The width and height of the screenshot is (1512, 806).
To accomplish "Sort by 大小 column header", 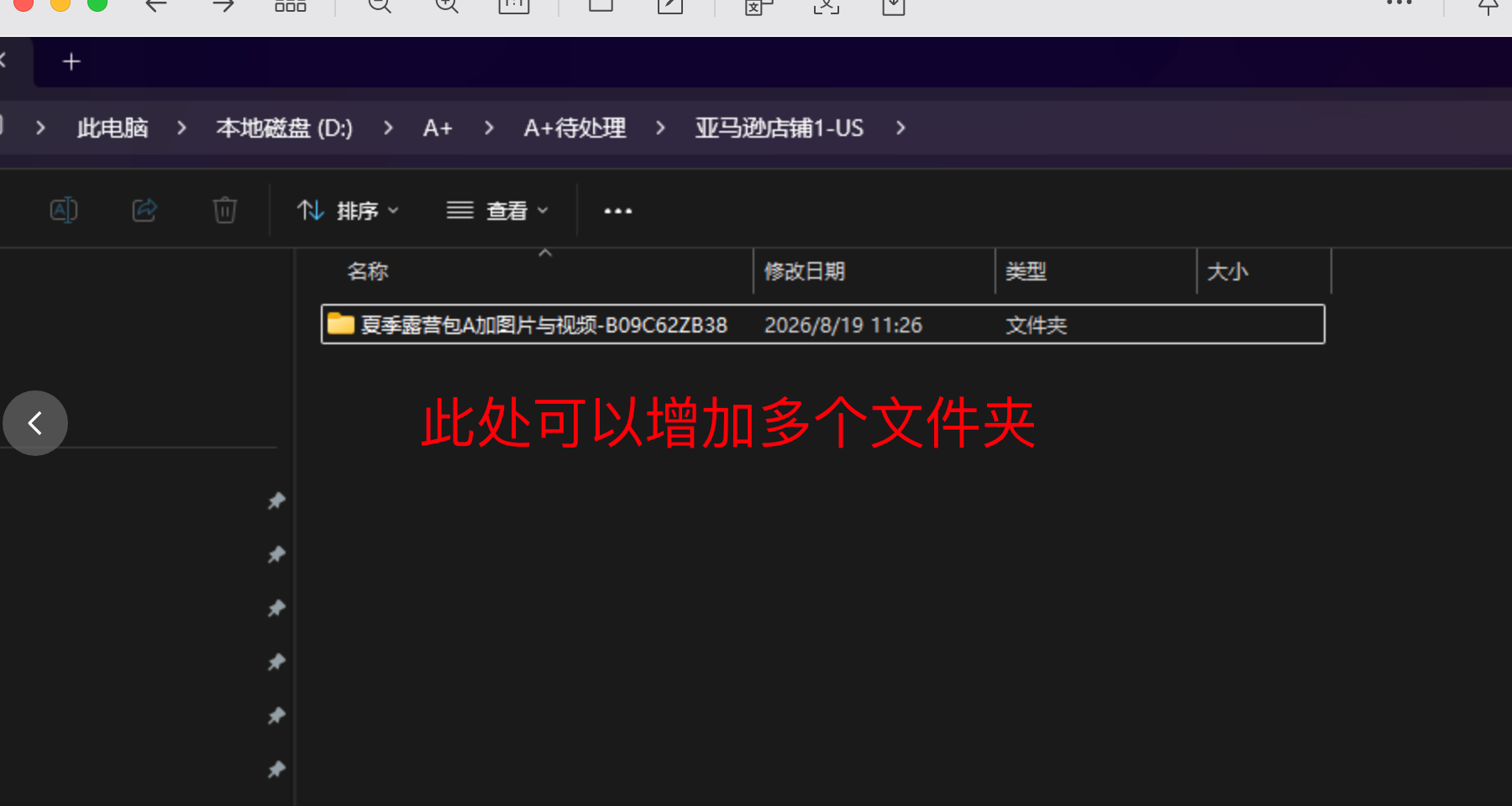I will [1227, 271].
